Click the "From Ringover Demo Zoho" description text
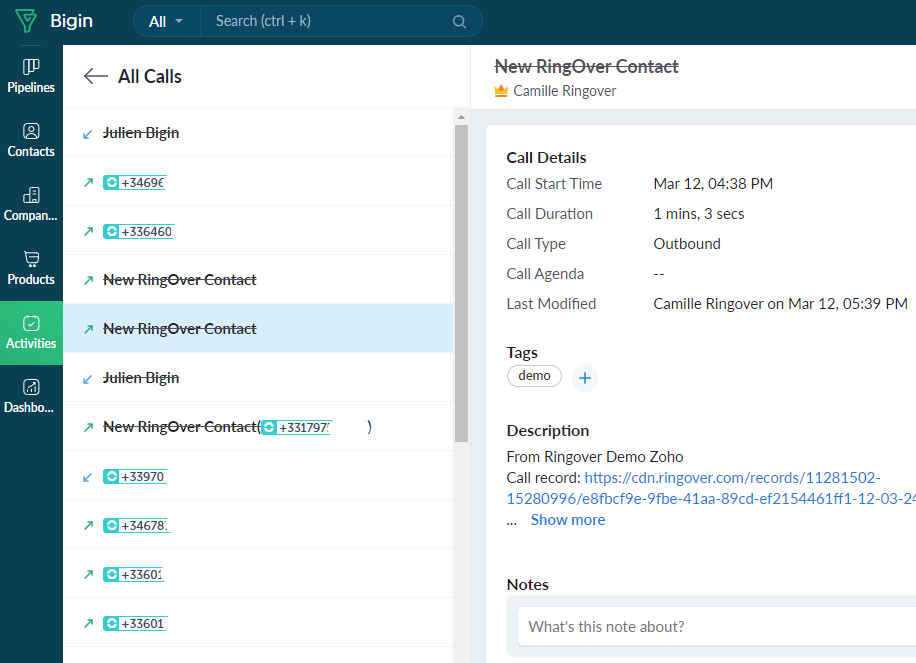This screenshot has width=916, height=663. point(595,457)
